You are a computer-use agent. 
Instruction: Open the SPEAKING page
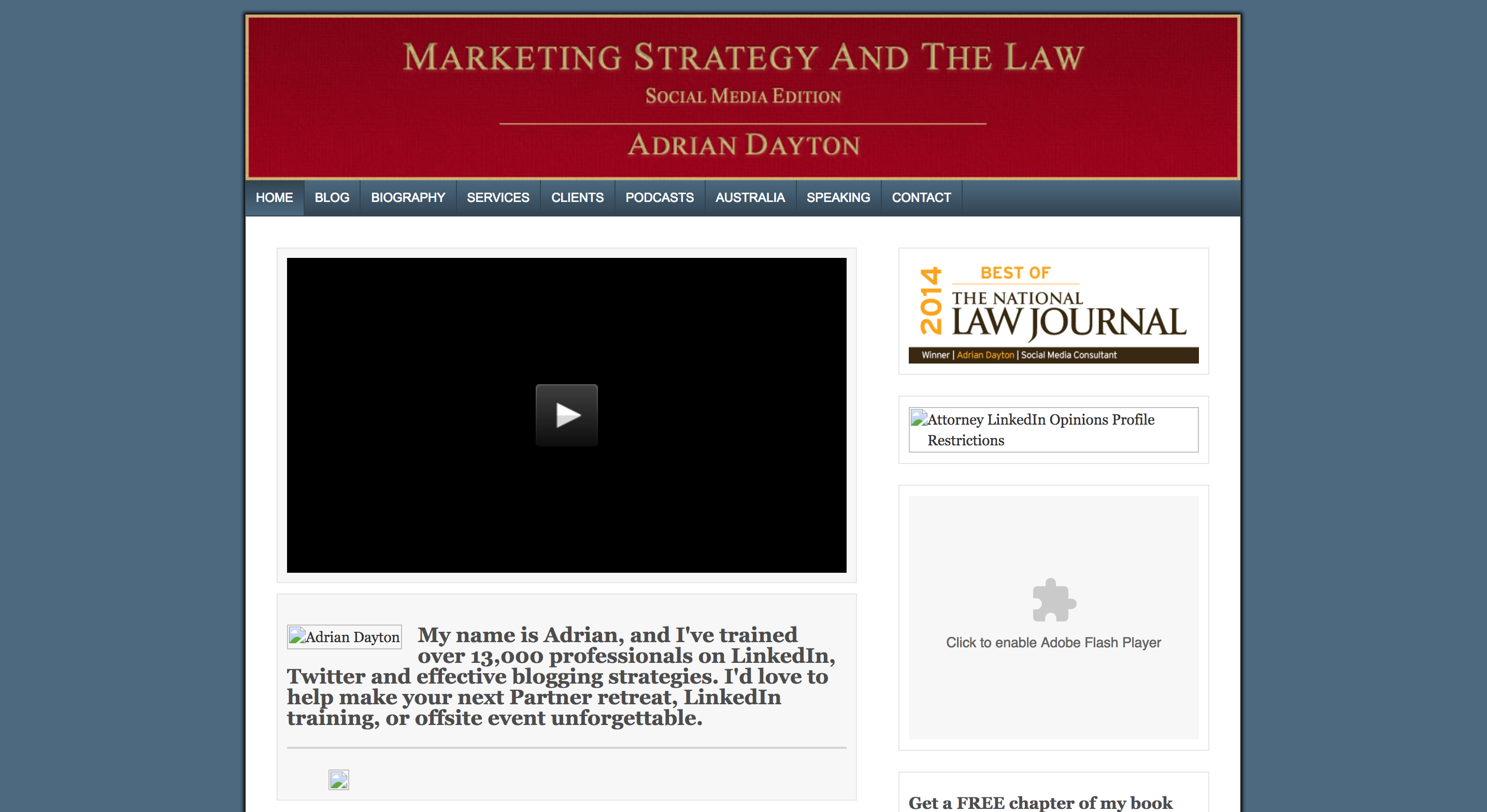838,197
